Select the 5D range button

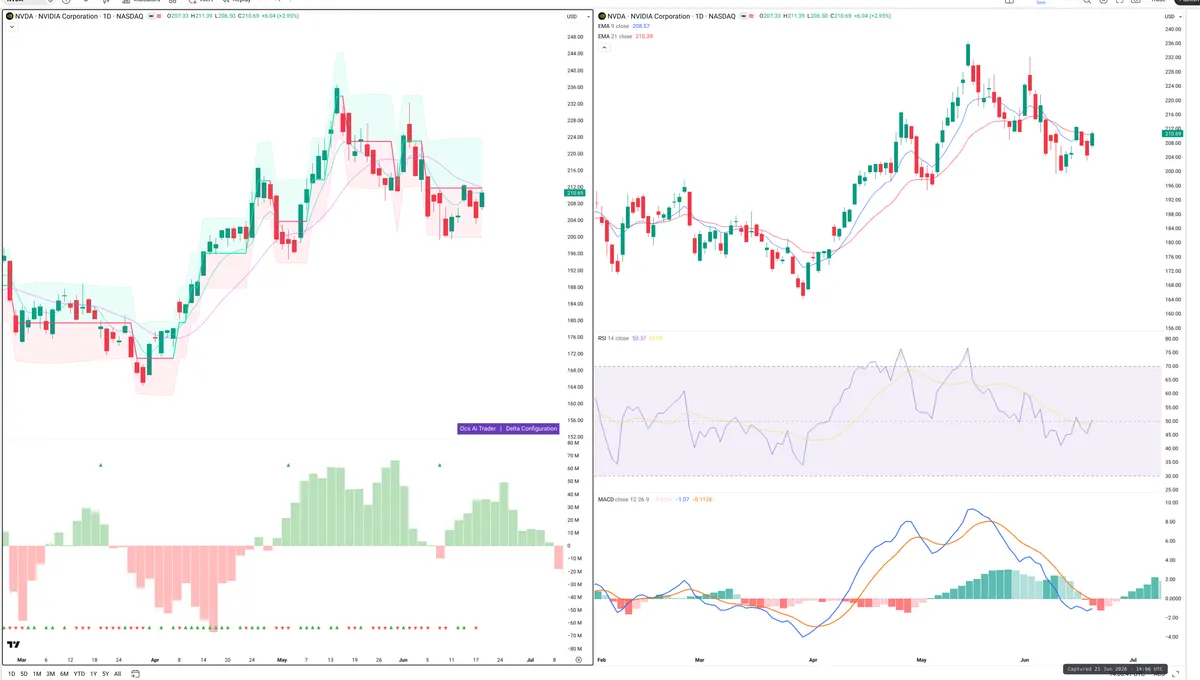[24, 674]
